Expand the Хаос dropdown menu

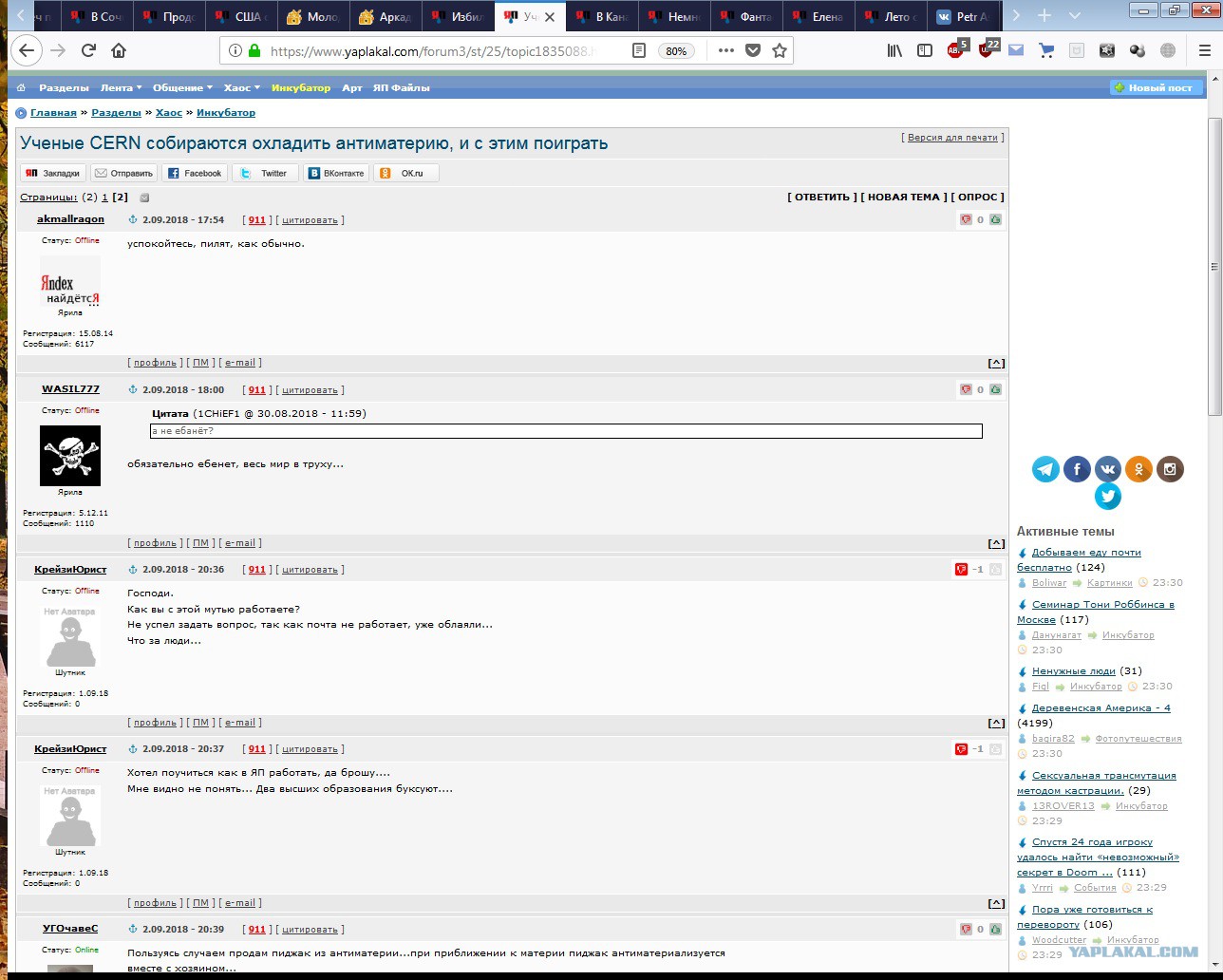[241, 87]
